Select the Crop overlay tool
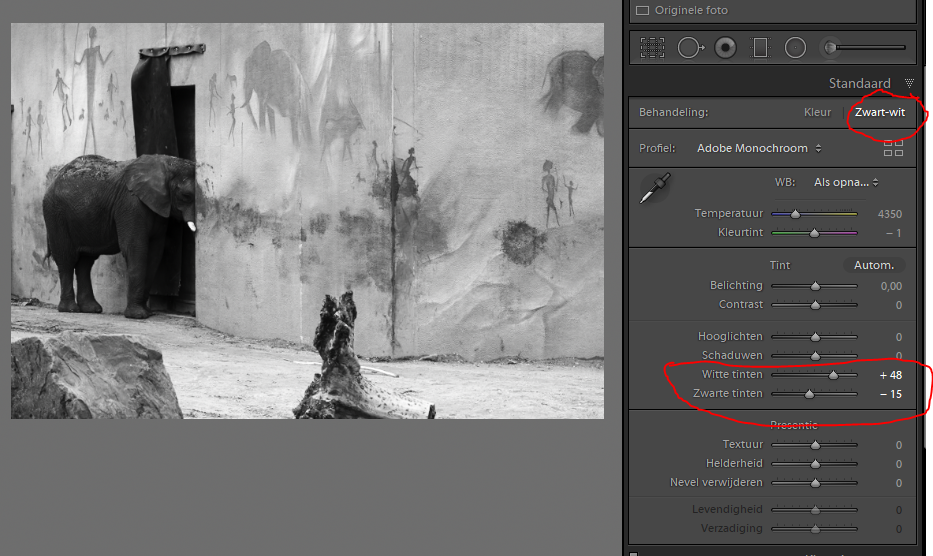This screenshot has height=556, width=933. [653, 47]
